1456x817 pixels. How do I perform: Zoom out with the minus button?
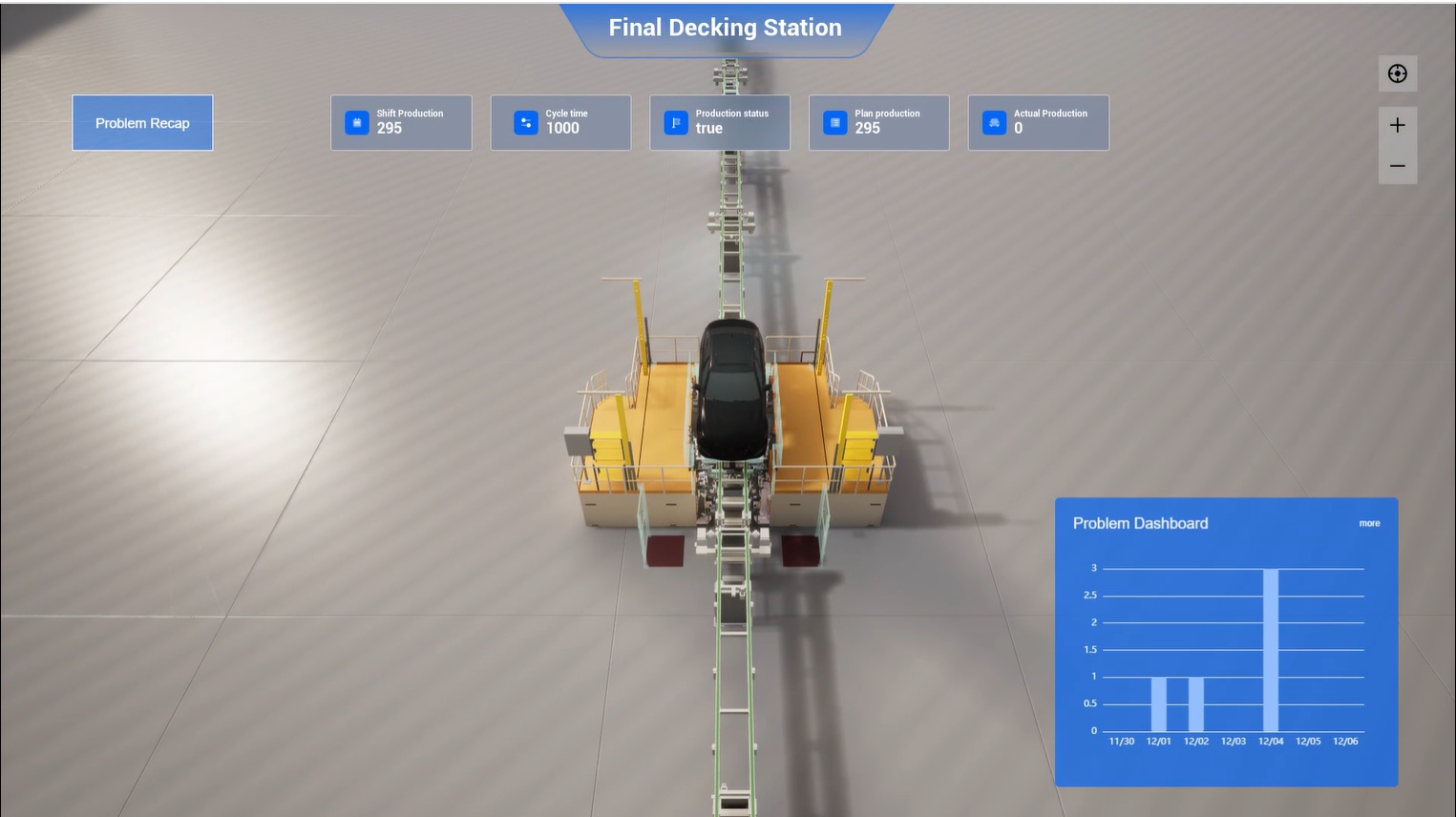(x=1398, y=166)
